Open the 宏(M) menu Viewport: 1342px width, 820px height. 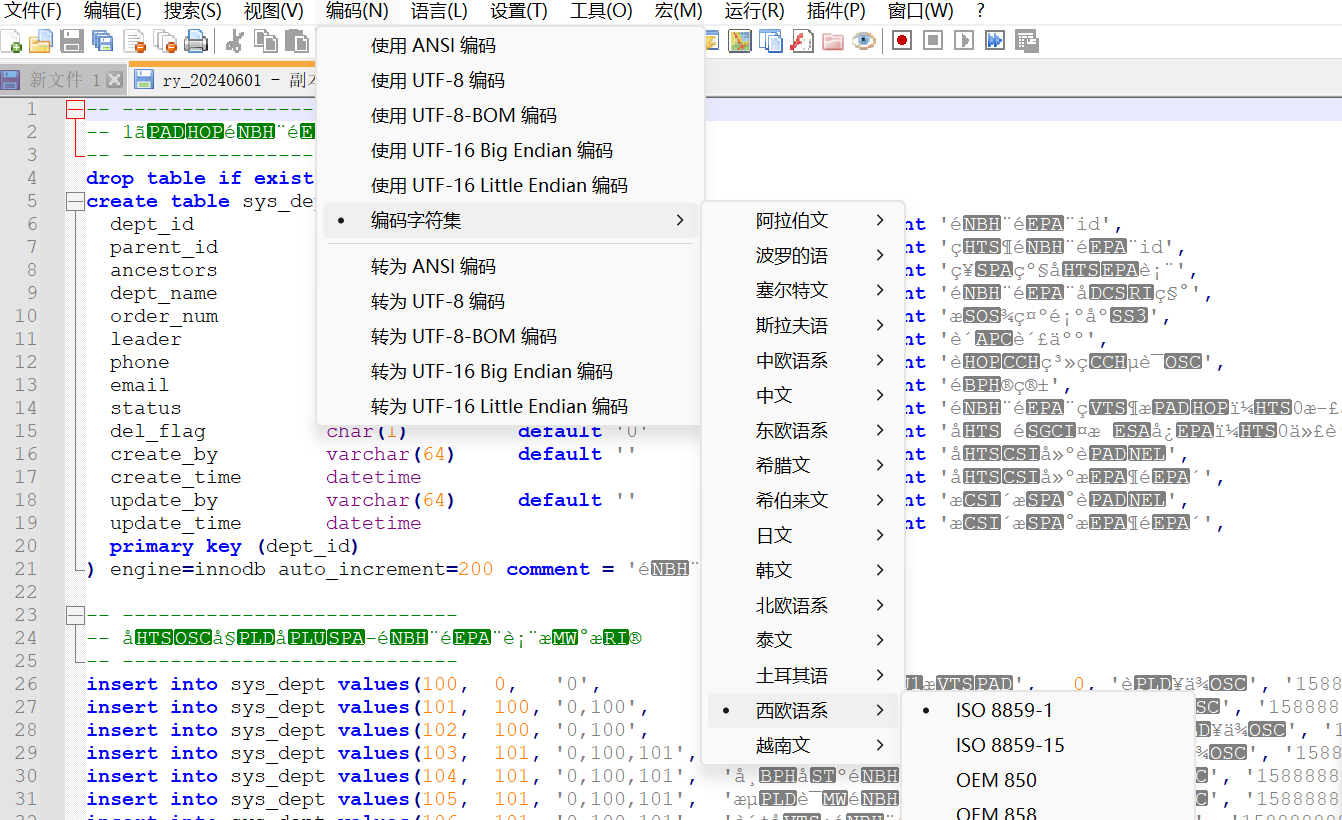tap(678, 11)
